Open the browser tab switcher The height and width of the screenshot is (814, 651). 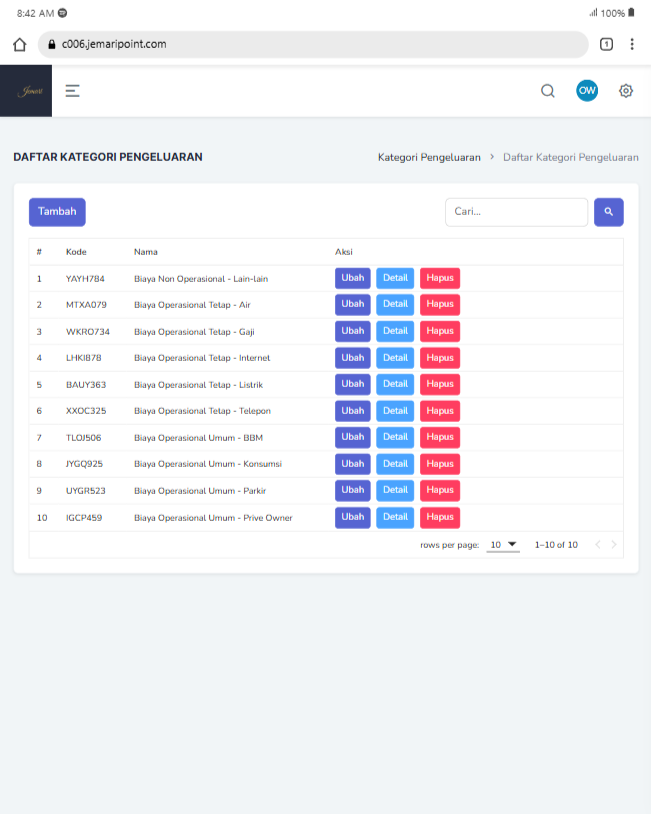pyautogui.click(x=606, y=44)
